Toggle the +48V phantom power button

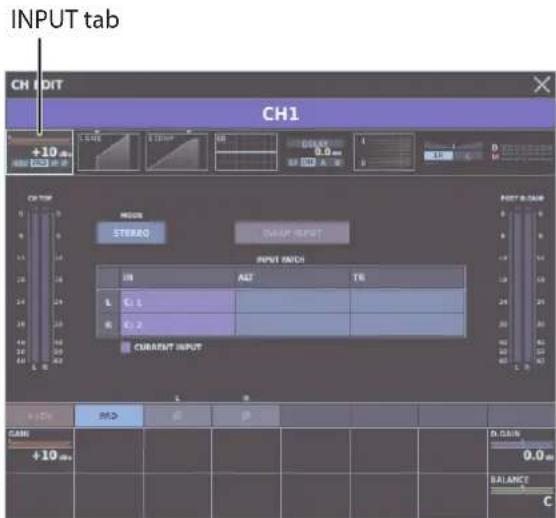point(40,416)
